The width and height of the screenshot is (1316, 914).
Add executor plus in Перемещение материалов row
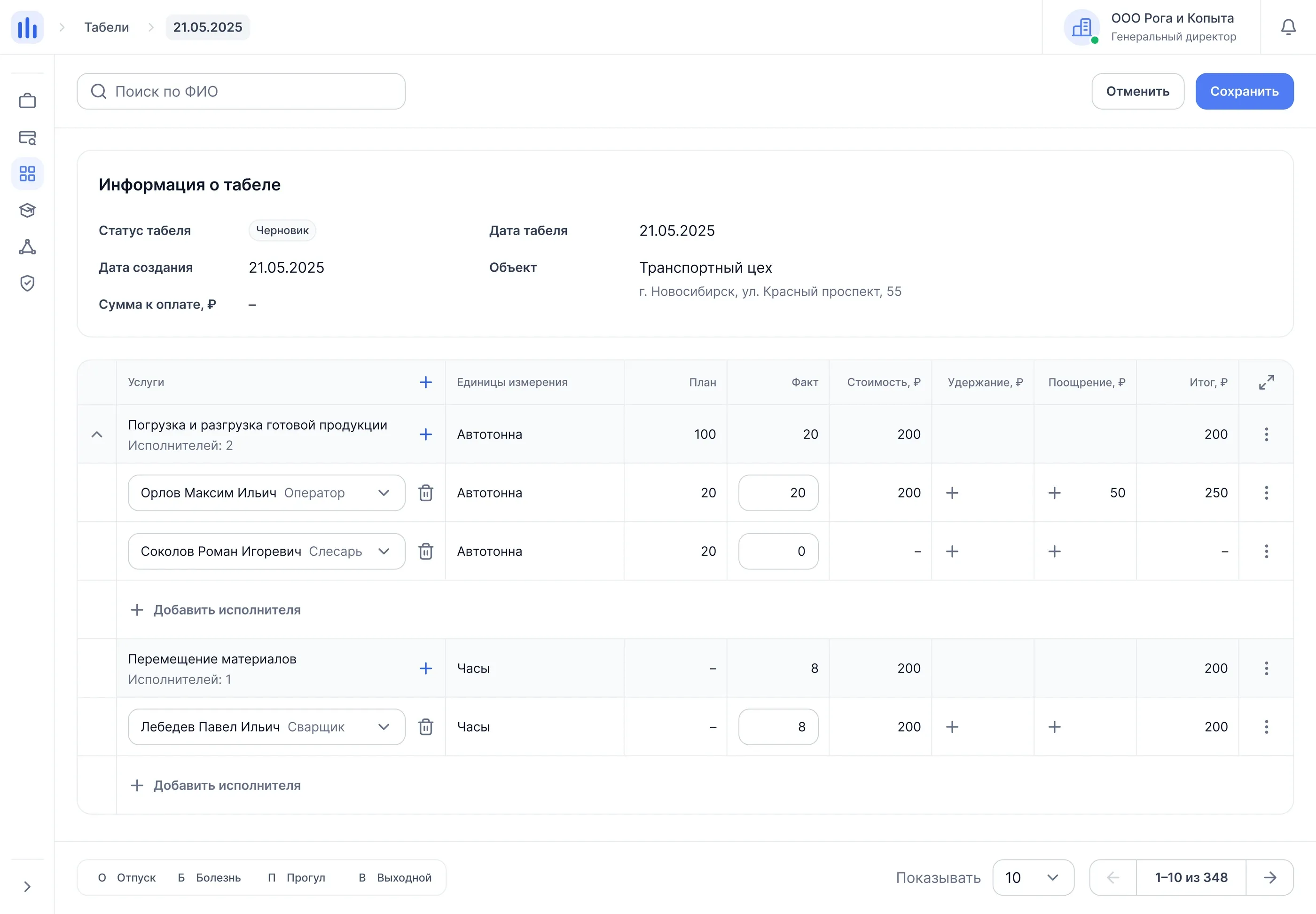(425, 668)
